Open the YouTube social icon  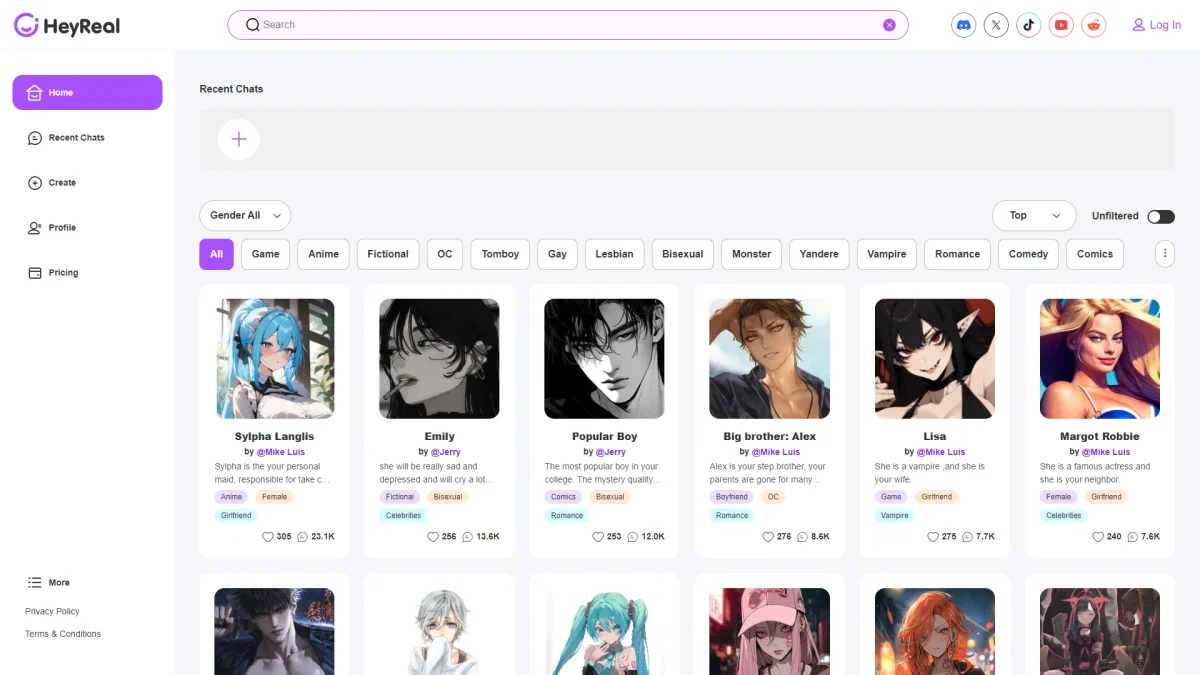tap(1061, 25)
